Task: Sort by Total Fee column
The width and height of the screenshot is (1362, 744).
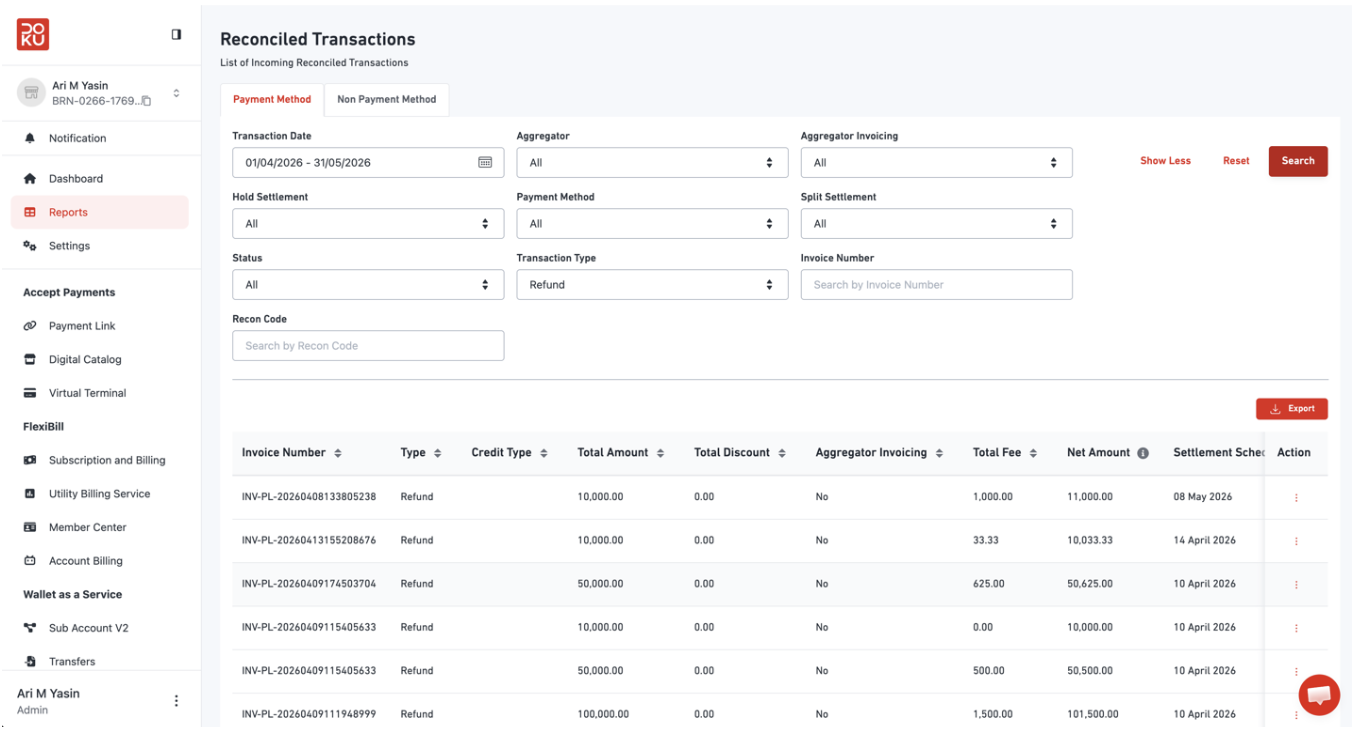Action: [1033, 453]
